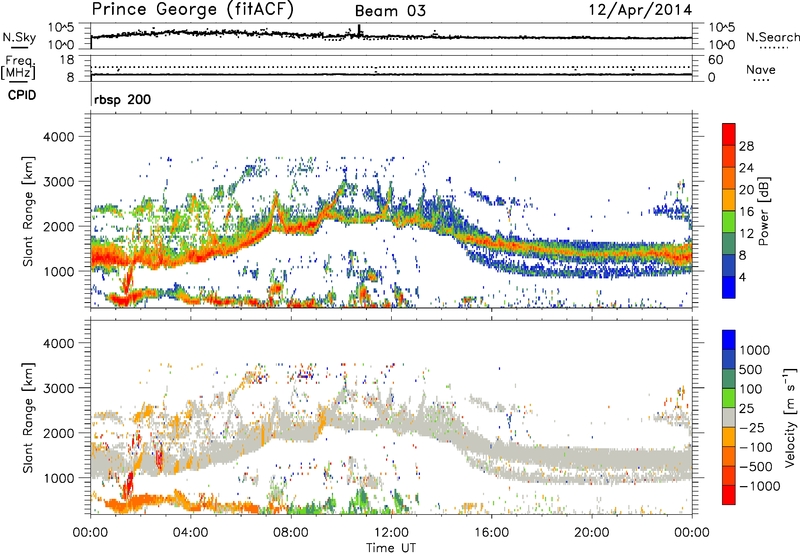Select 'Slant Range [km]' label of velocity panel
800x554 pixels.
point(29,418)
